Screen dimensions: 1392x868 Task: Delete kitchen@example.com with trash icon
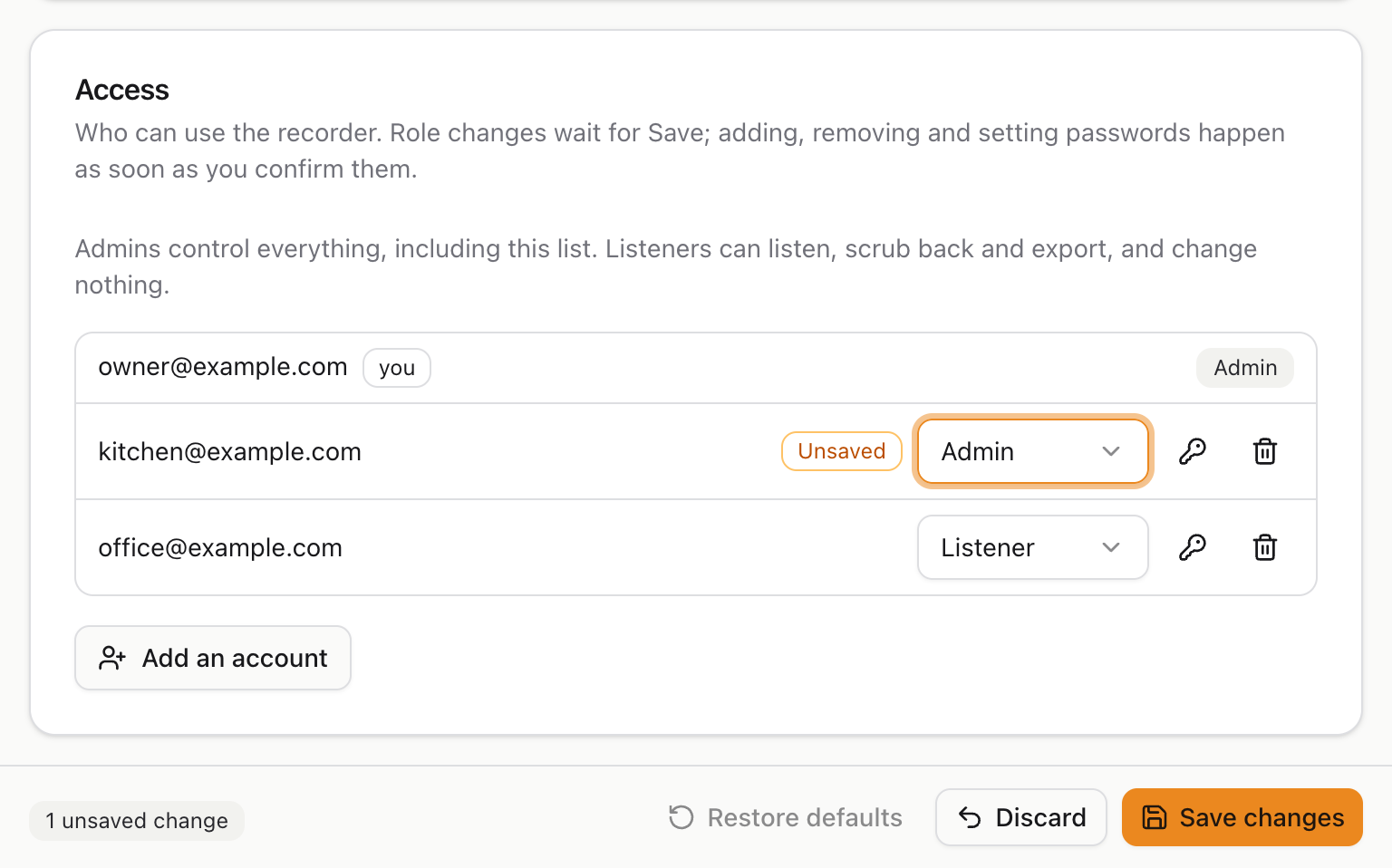point(1265,451)
